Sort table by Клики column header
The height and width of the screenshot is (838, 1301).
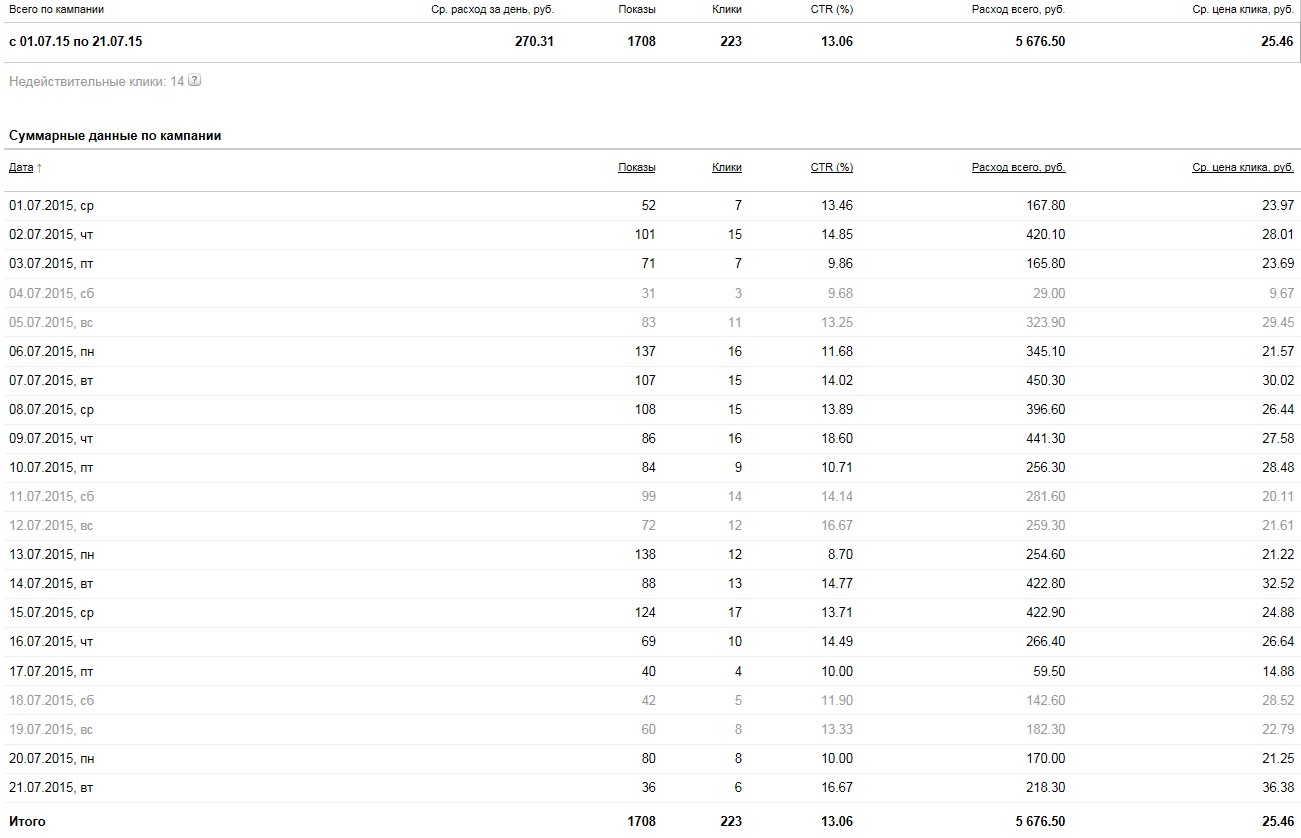click(727, 167)
